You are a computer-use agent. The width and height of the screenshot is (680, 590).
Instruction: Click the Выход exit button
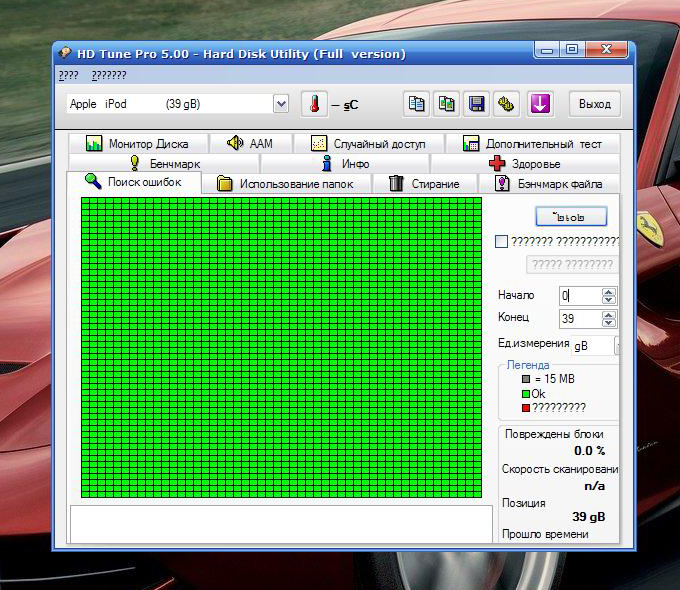(594, 104)
